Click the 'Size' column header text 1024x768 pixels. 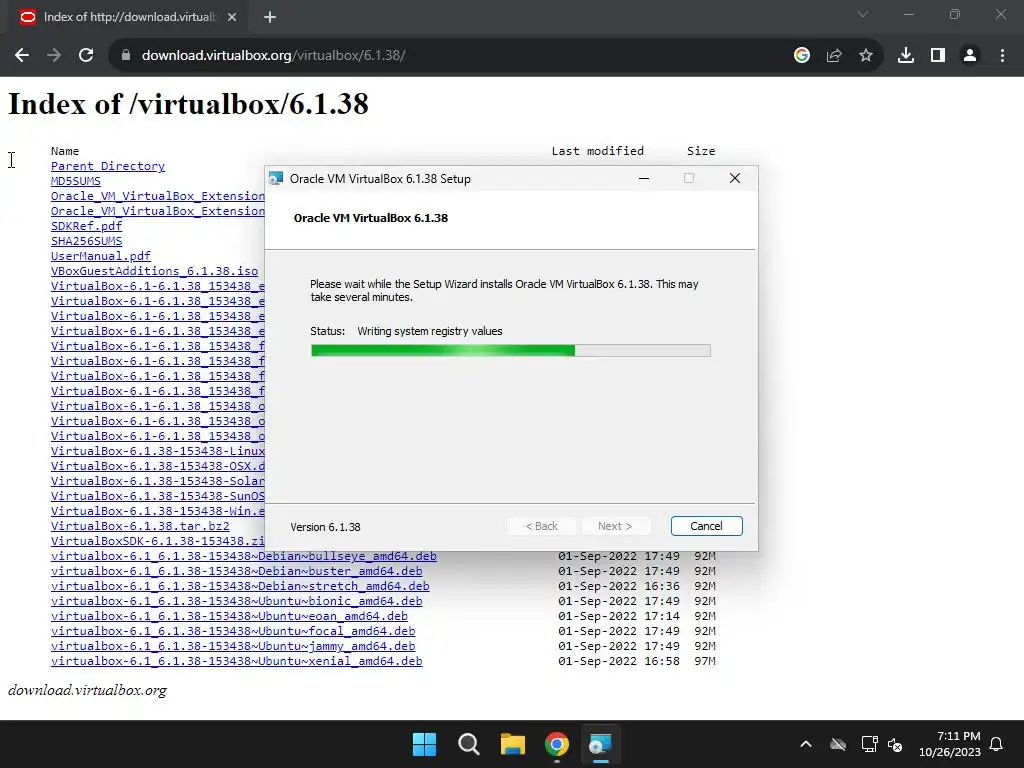point(701,151)
